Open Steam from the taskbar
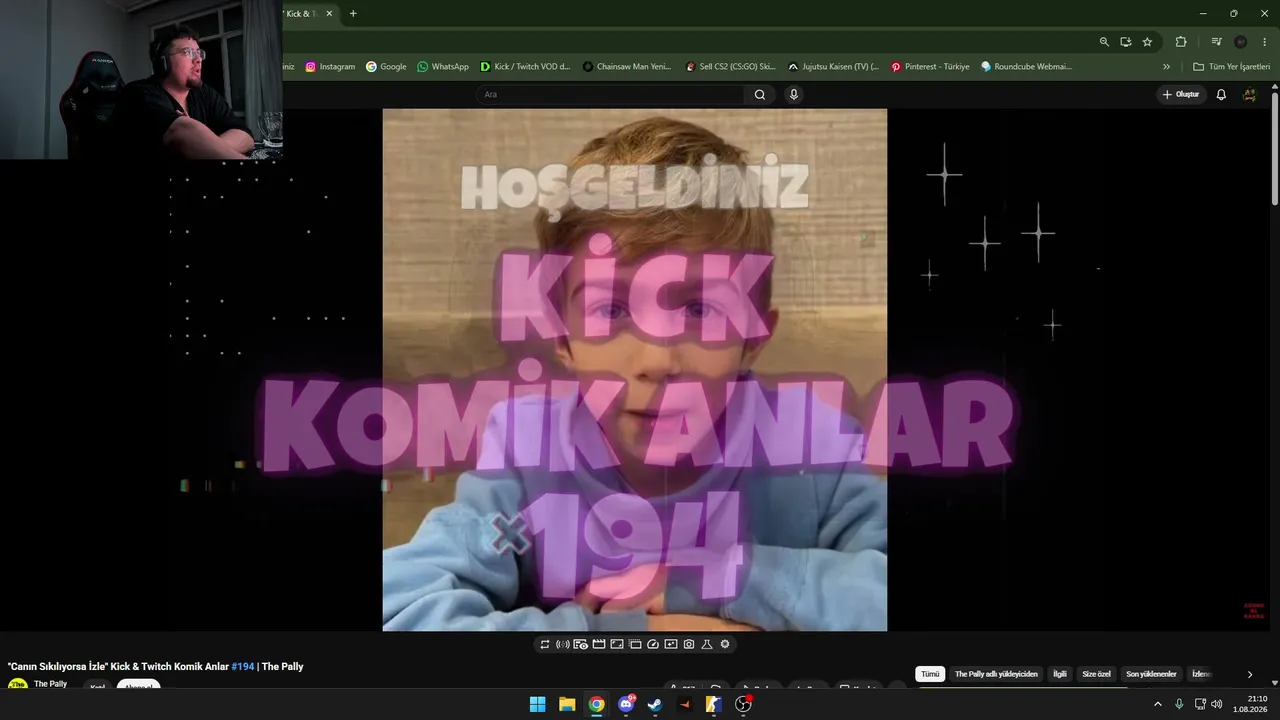The height and width of the screenshot is (720, 1280). (655, 704)
